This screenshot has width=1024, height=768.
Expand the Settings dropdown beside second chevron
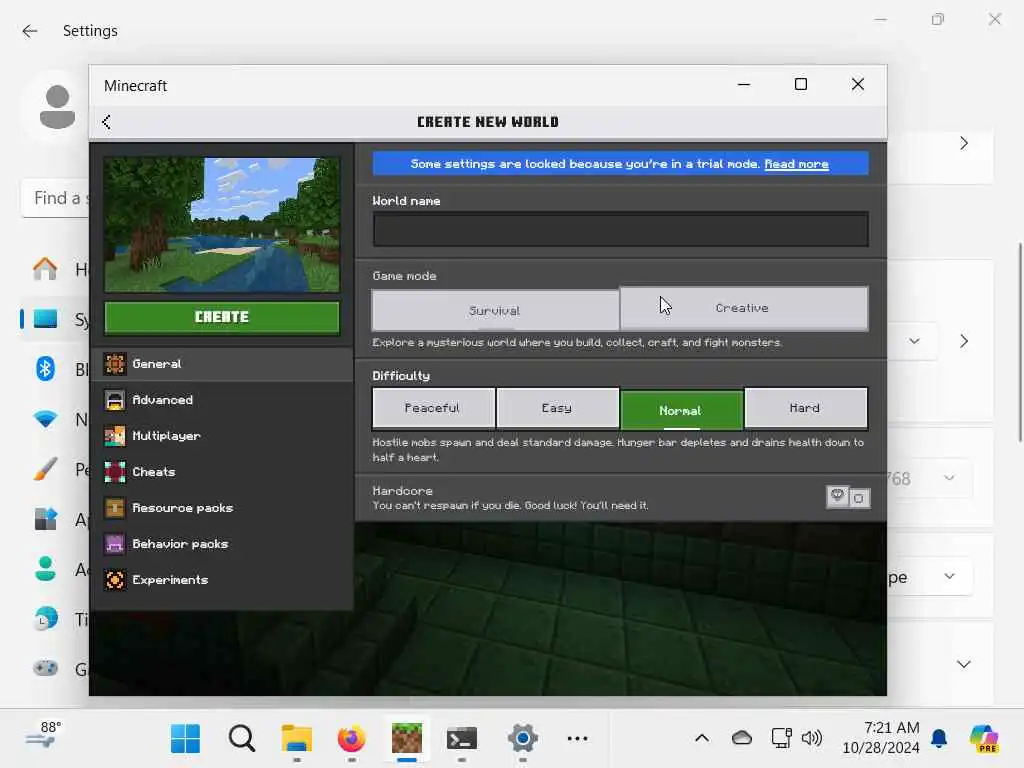pos(914,341)
